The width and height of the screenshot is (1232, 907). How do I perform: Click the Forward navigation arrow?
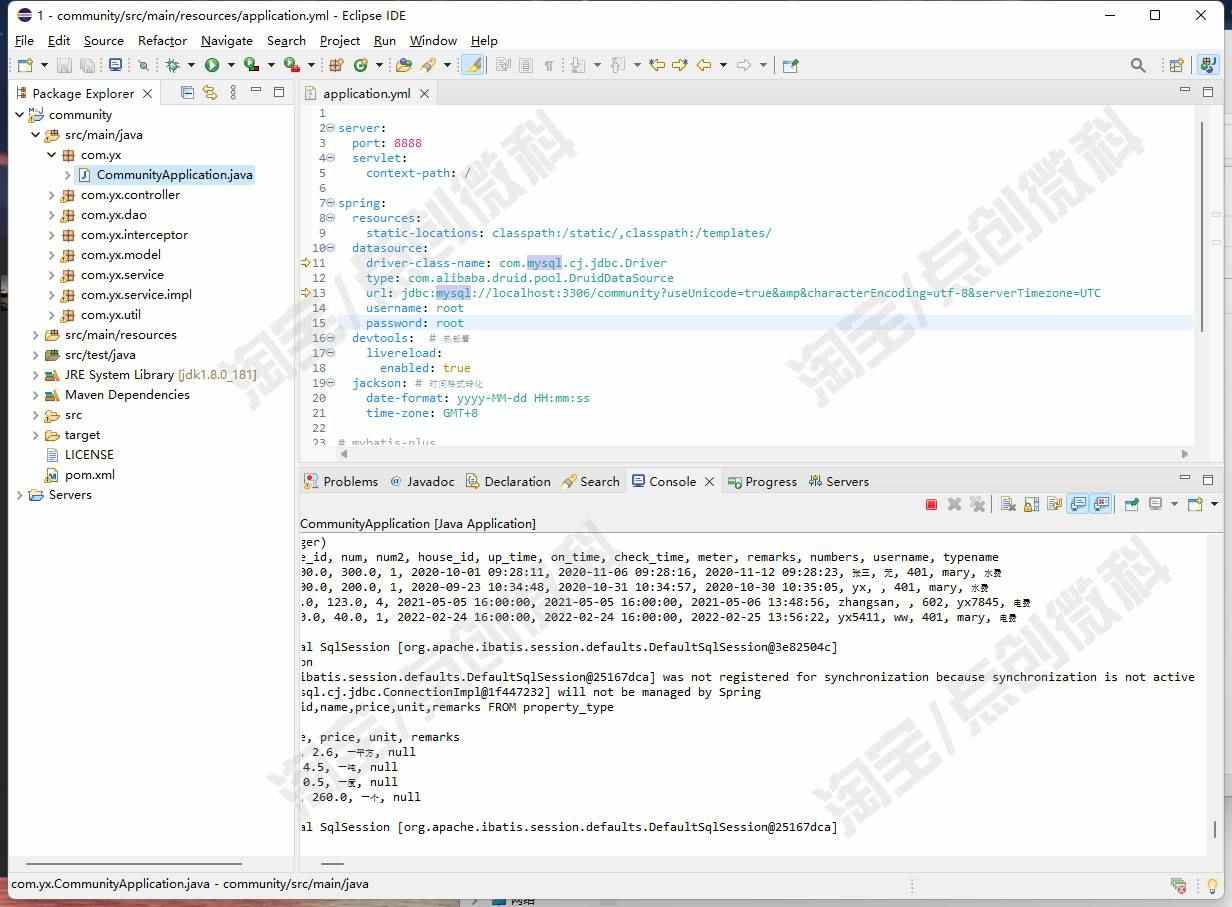pyautogui.click(x=744, y=65)
